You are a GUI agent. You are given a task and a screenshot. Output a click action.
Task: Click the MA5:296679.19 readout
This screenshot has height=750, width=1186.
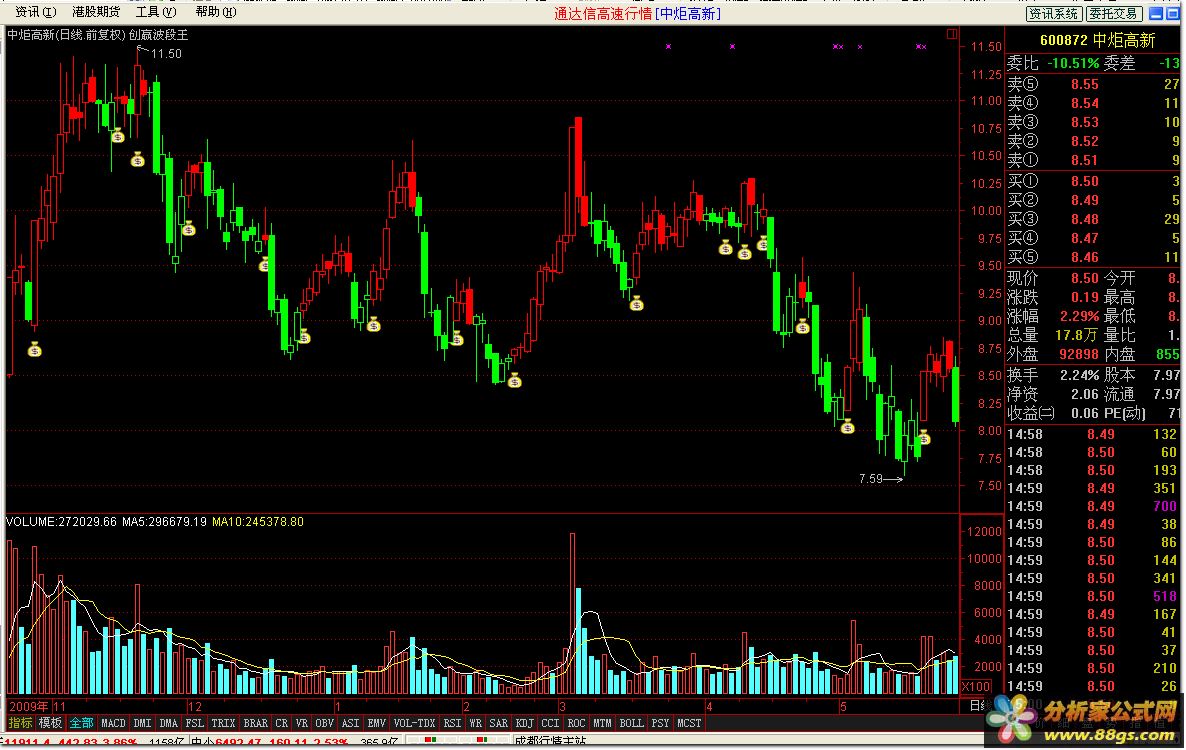click(164, 522)
